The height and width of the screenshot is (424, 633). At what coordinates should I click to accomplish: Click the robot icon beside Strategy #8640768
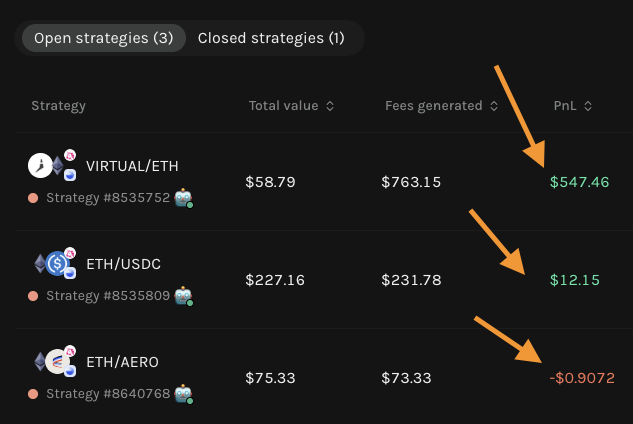(183, 394)
